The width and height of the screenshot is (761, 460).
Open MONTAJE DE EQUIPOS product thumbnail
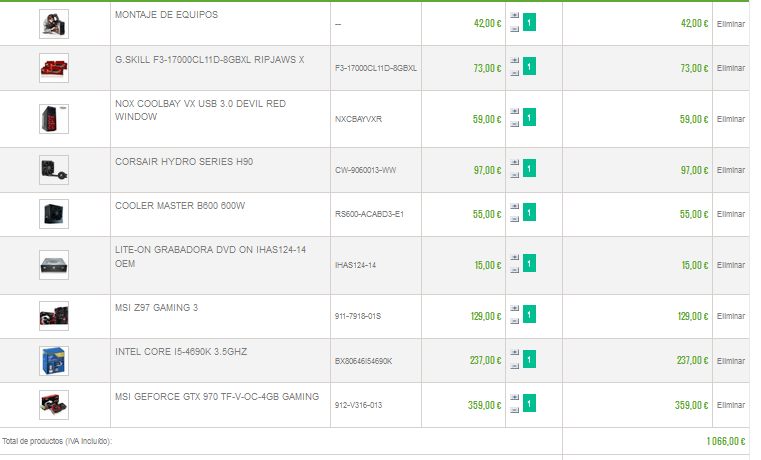tap(54, 24)
